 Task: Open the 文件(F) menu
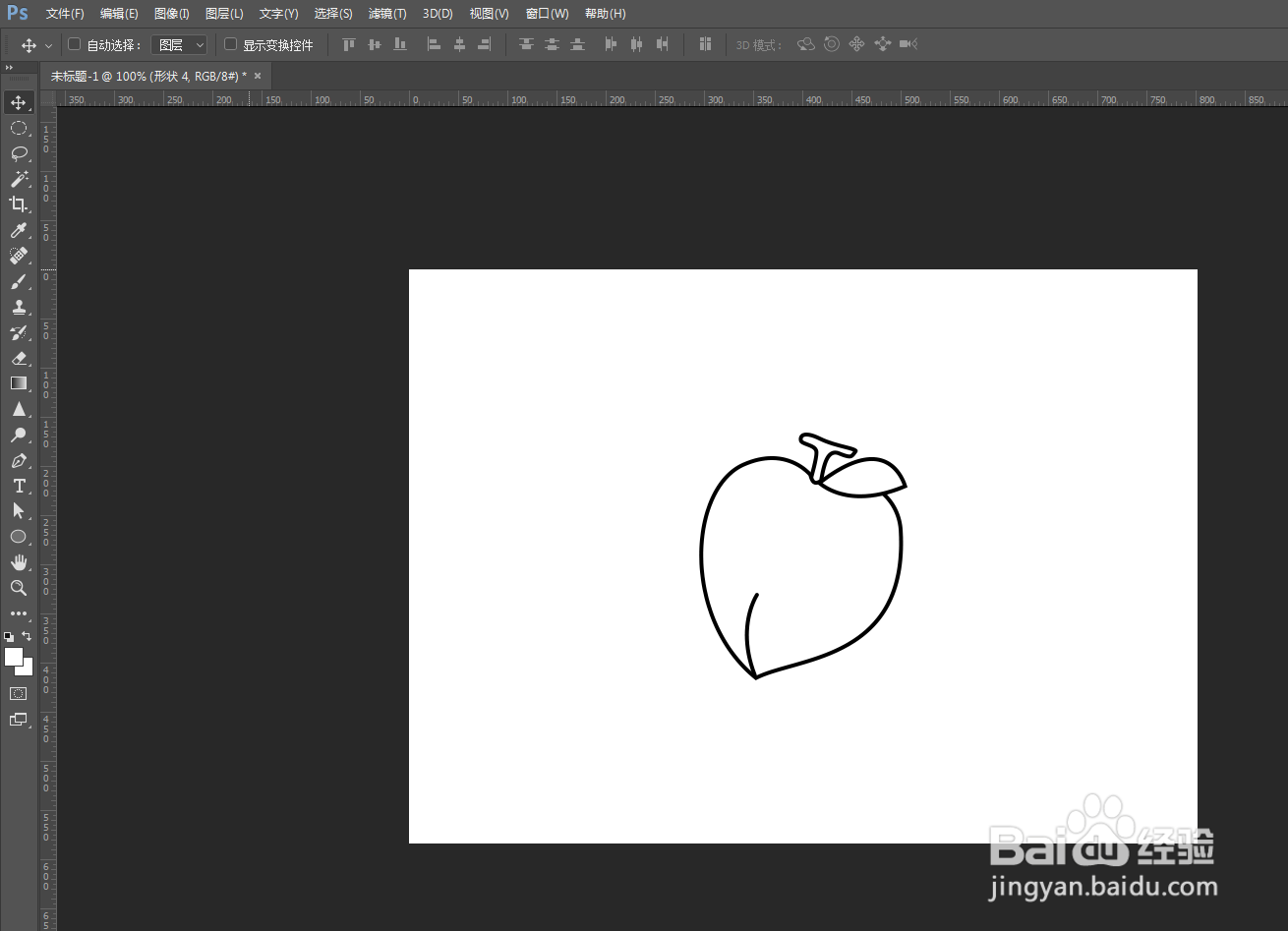pyautogui.click(x=65, y=14)
